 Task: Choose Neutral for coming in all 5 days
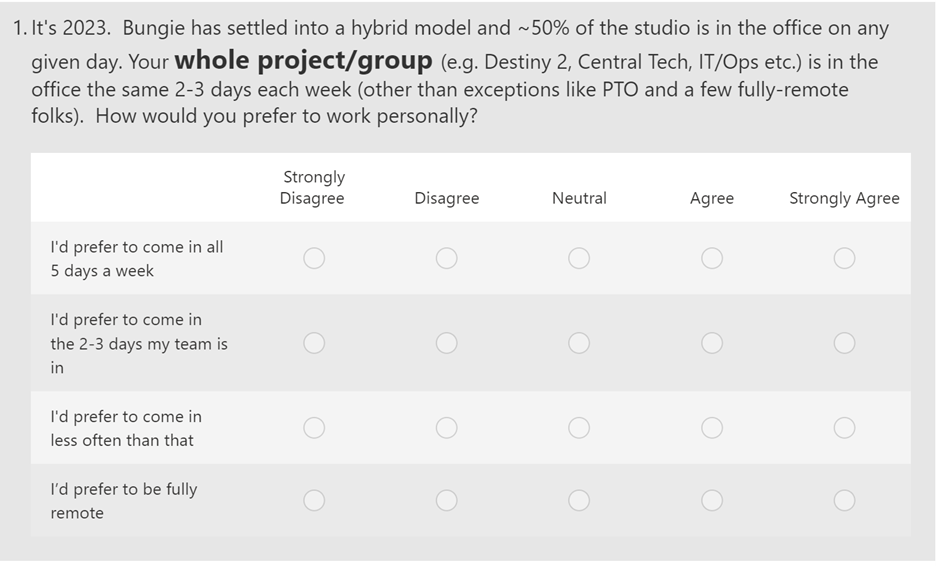(579, 259)
